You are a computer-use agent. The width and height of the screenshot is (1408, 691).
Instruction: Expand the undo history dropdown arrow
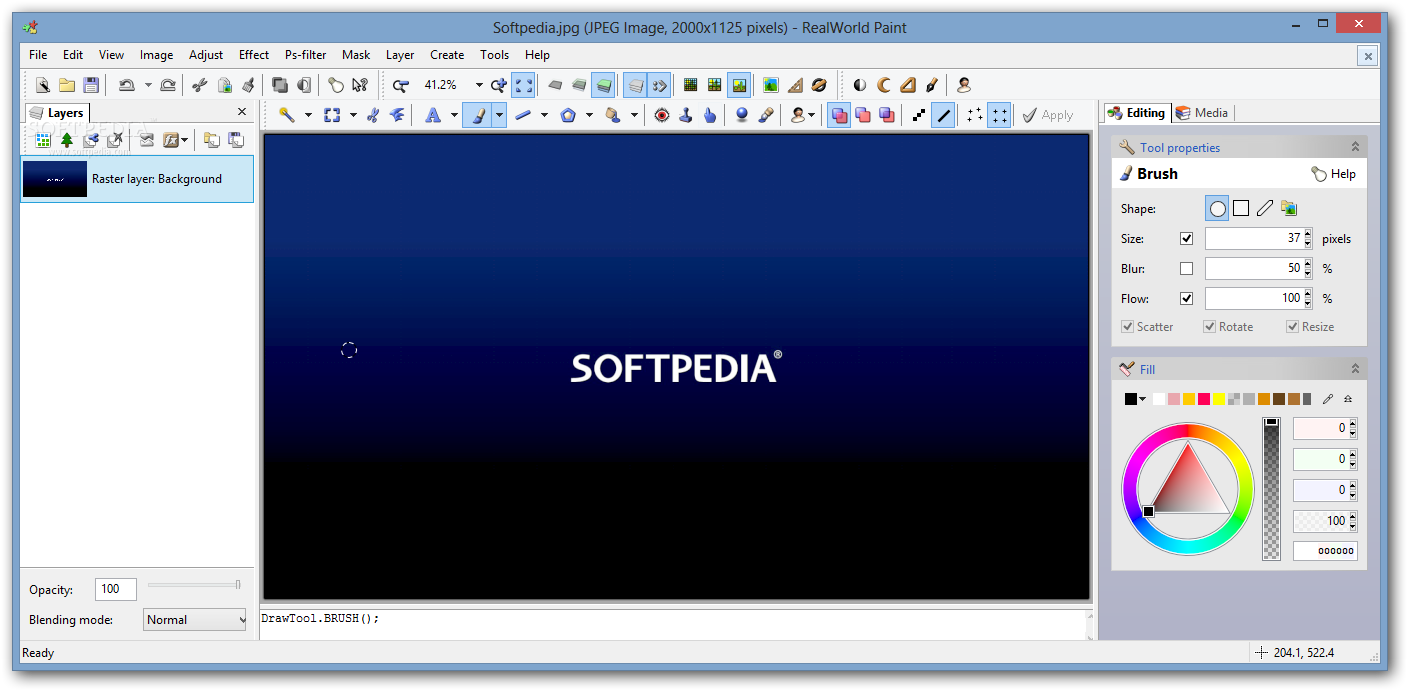pos(148,85)
